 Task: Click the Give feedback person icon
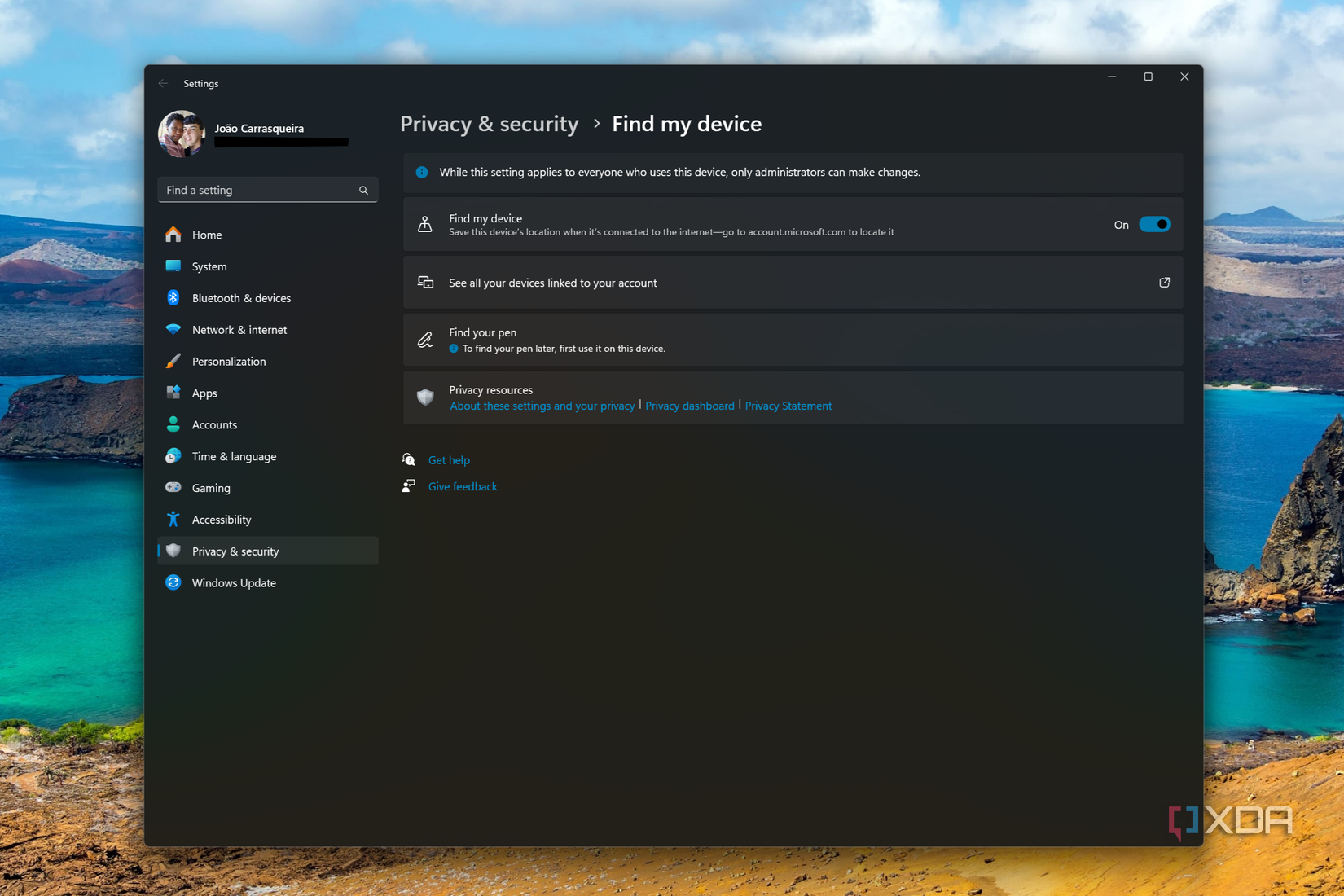click(x=409, y=486)
